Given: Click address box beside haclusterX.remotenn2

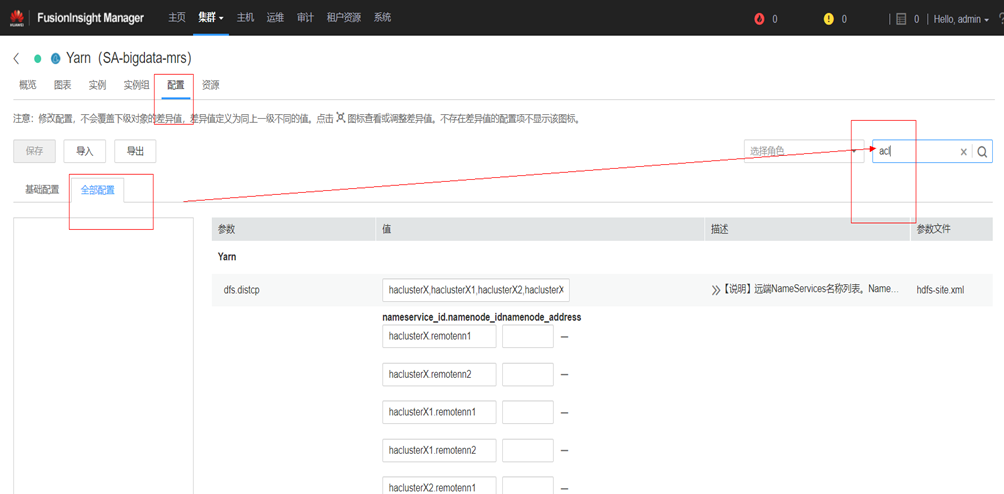Looking at the screenshot, I should coord(528,374).
